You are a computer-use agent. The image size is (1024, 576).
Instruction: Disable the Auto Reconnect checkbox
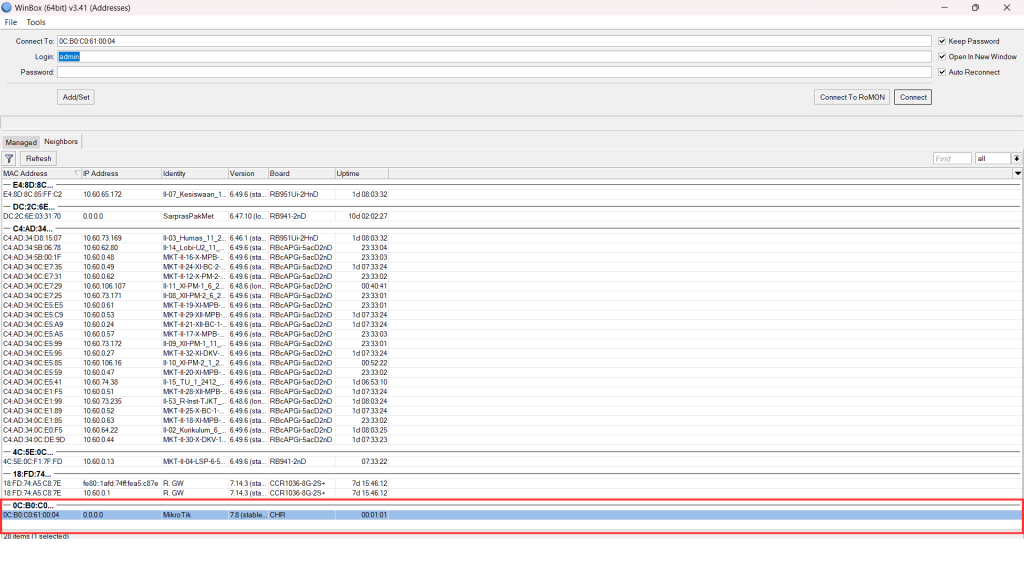(x=942, y=72)
